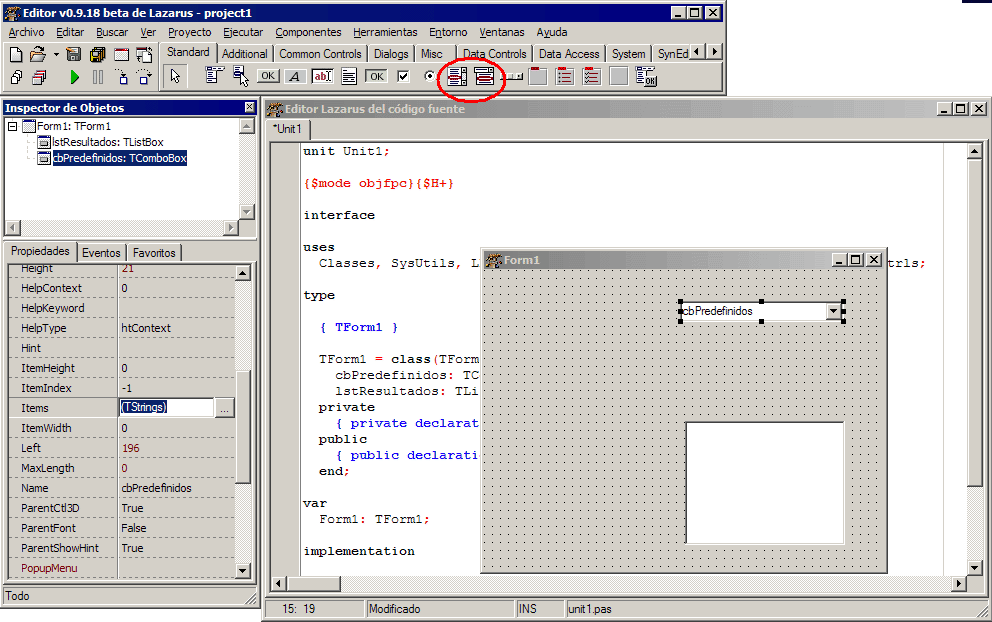This screenshot has width=992, height=622.
Task: Select the TComboBox component icon
Action: (484, 76)
